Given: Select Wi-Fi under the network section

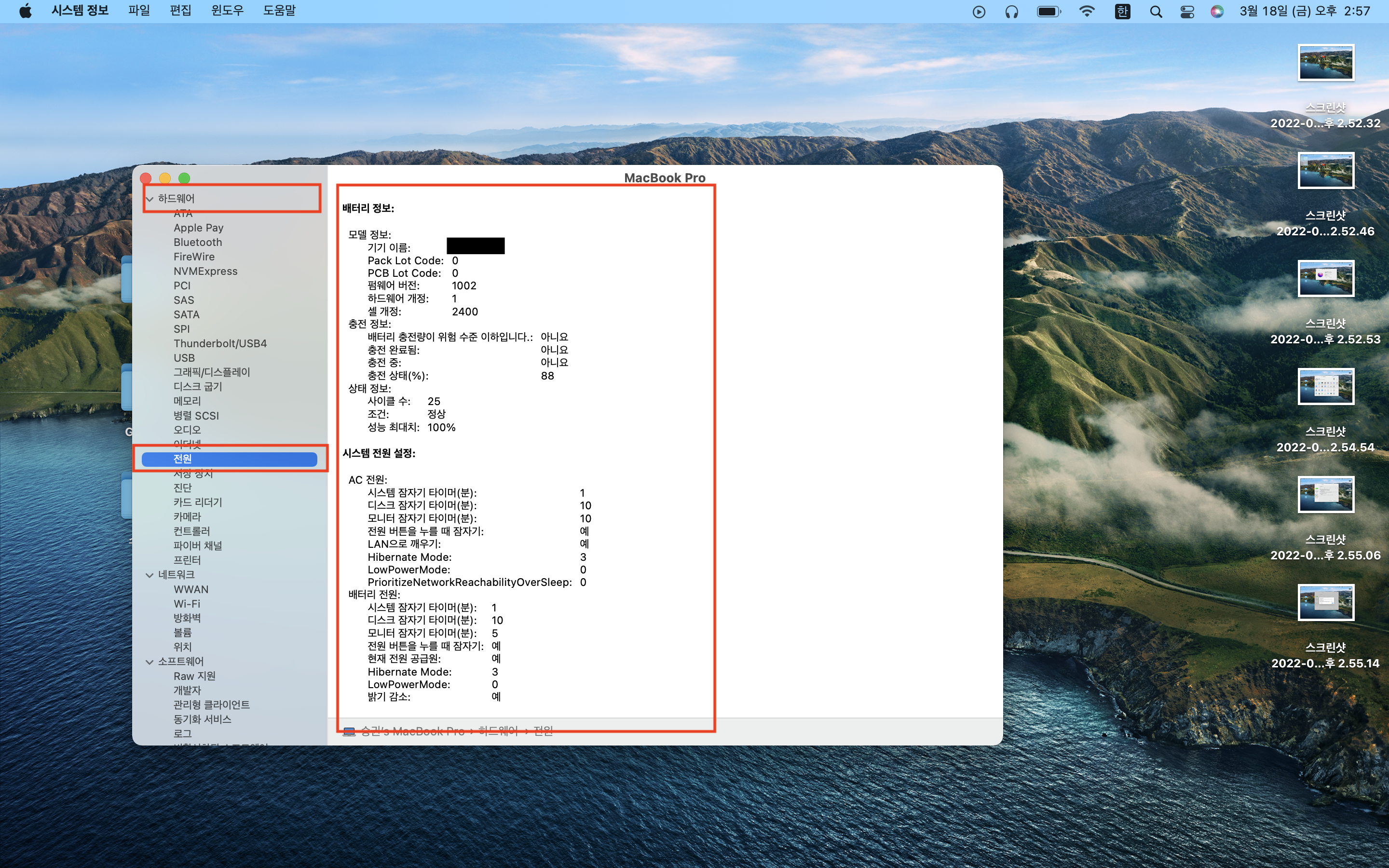Looking at the screenshot, I should pyautogui.click(x=187, y=604).
